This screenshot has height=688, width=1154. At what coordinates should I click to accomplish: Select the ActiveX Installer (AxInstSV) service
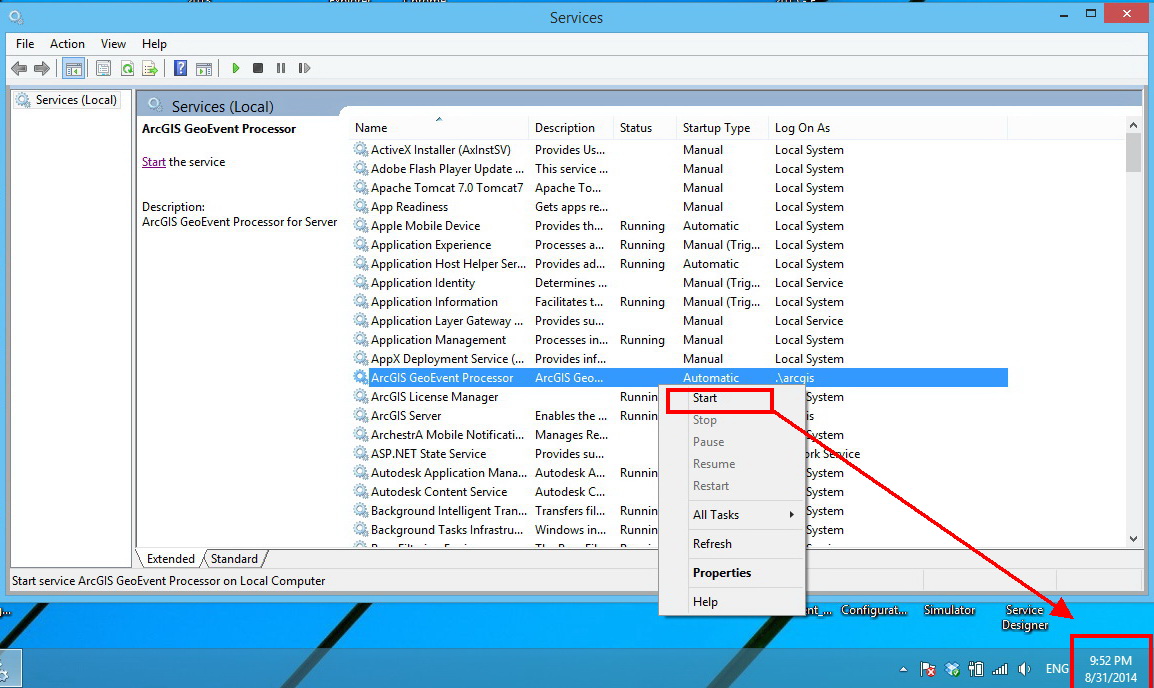[679, 150]
